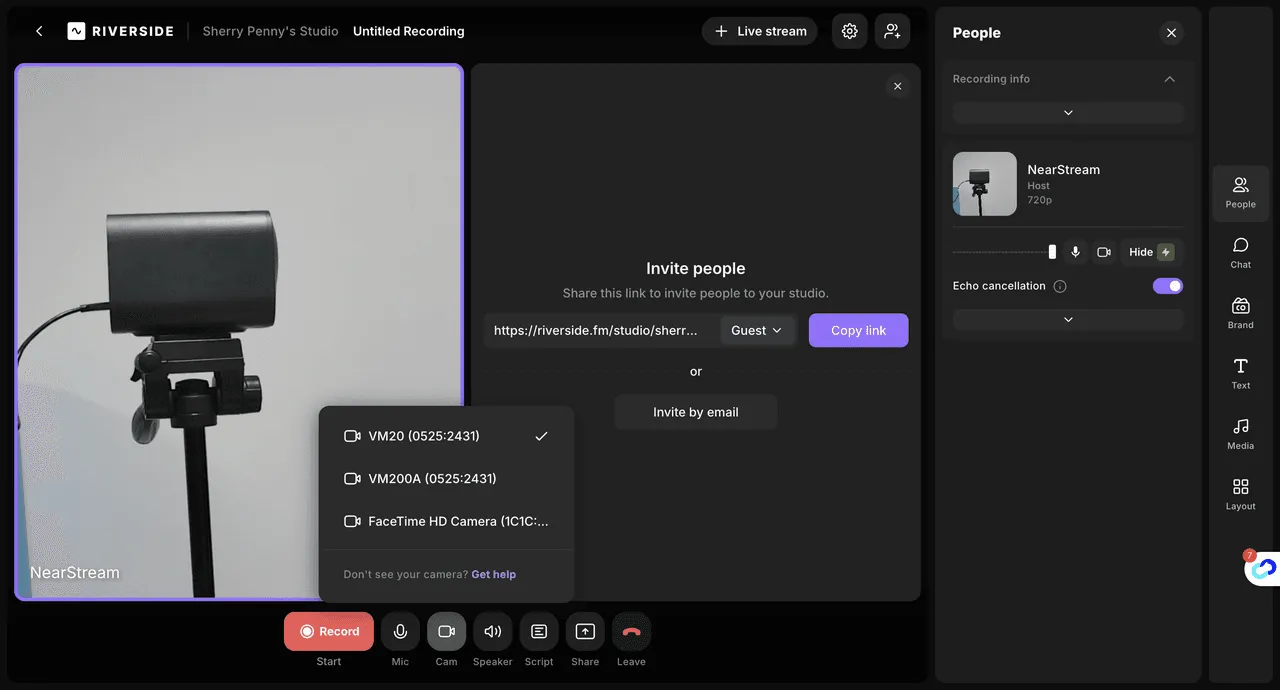Open the People sidebar tab

click(1241, 192)
